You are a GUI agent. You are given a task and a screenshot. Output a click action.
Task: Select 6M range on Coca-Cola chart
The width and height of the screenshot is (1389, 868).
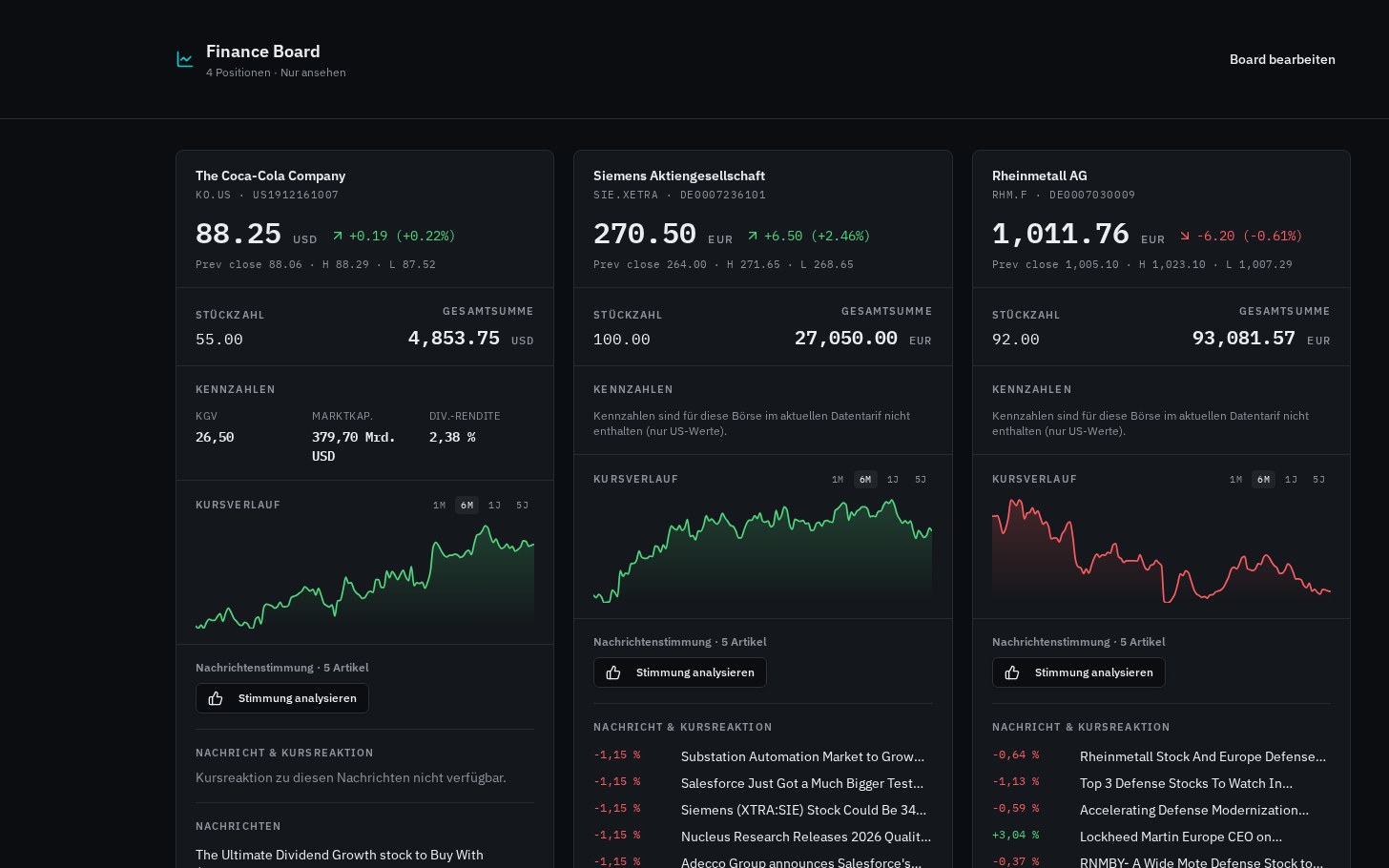click(466, 506)
